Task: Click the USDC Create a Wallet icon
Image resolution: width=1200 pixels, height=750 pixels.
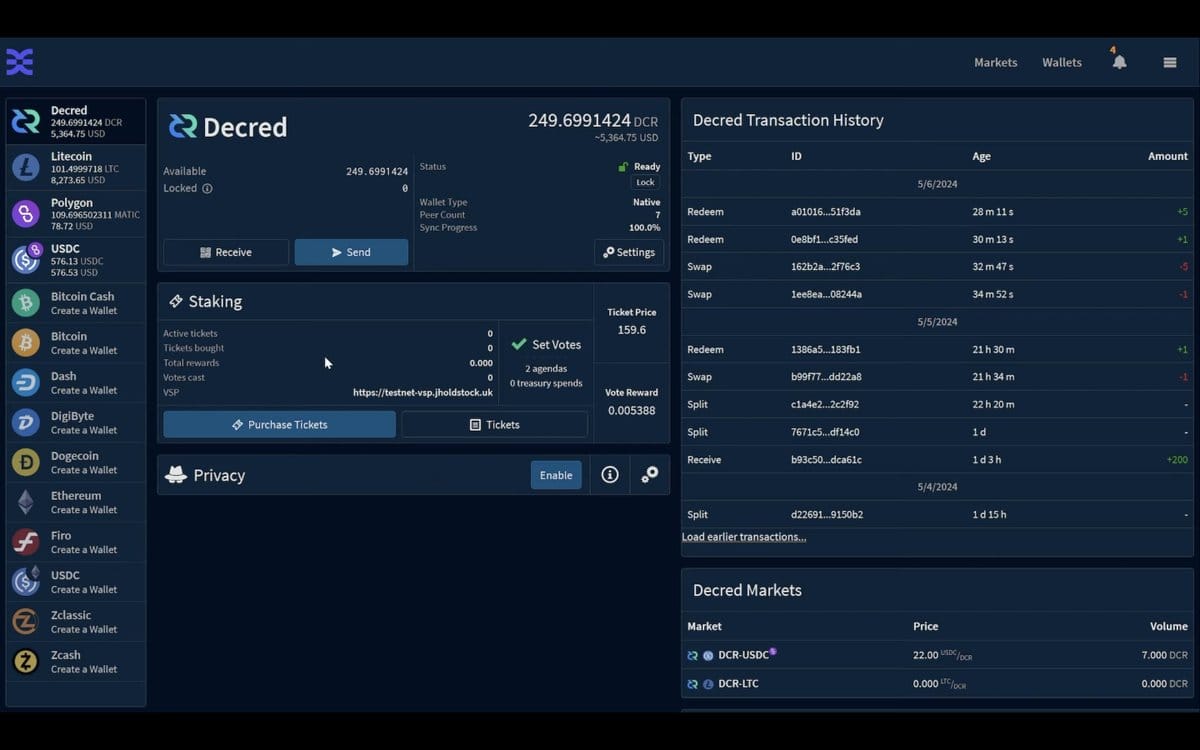Action: tap(25, 581)
